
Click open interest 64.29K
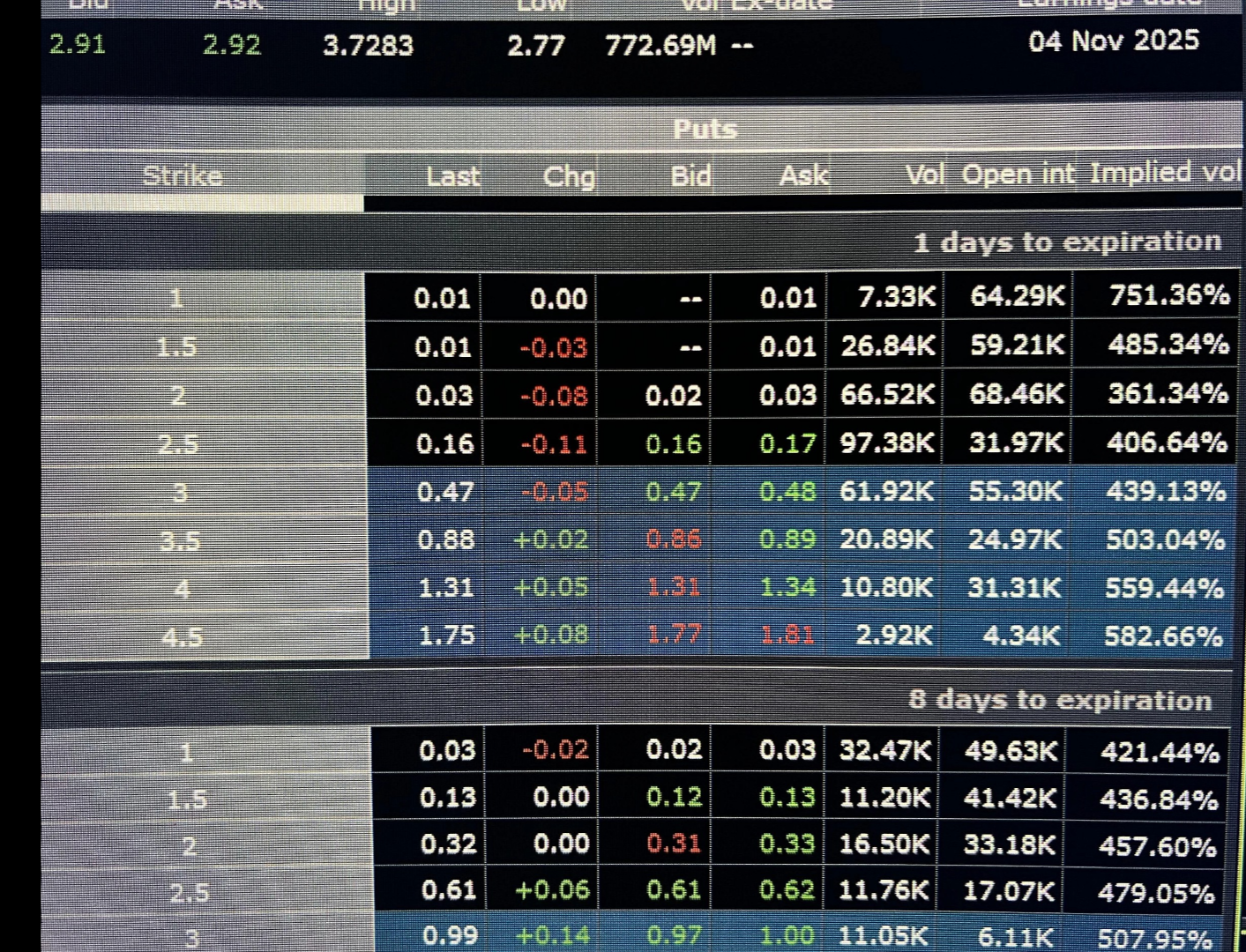pos(1018,296)
